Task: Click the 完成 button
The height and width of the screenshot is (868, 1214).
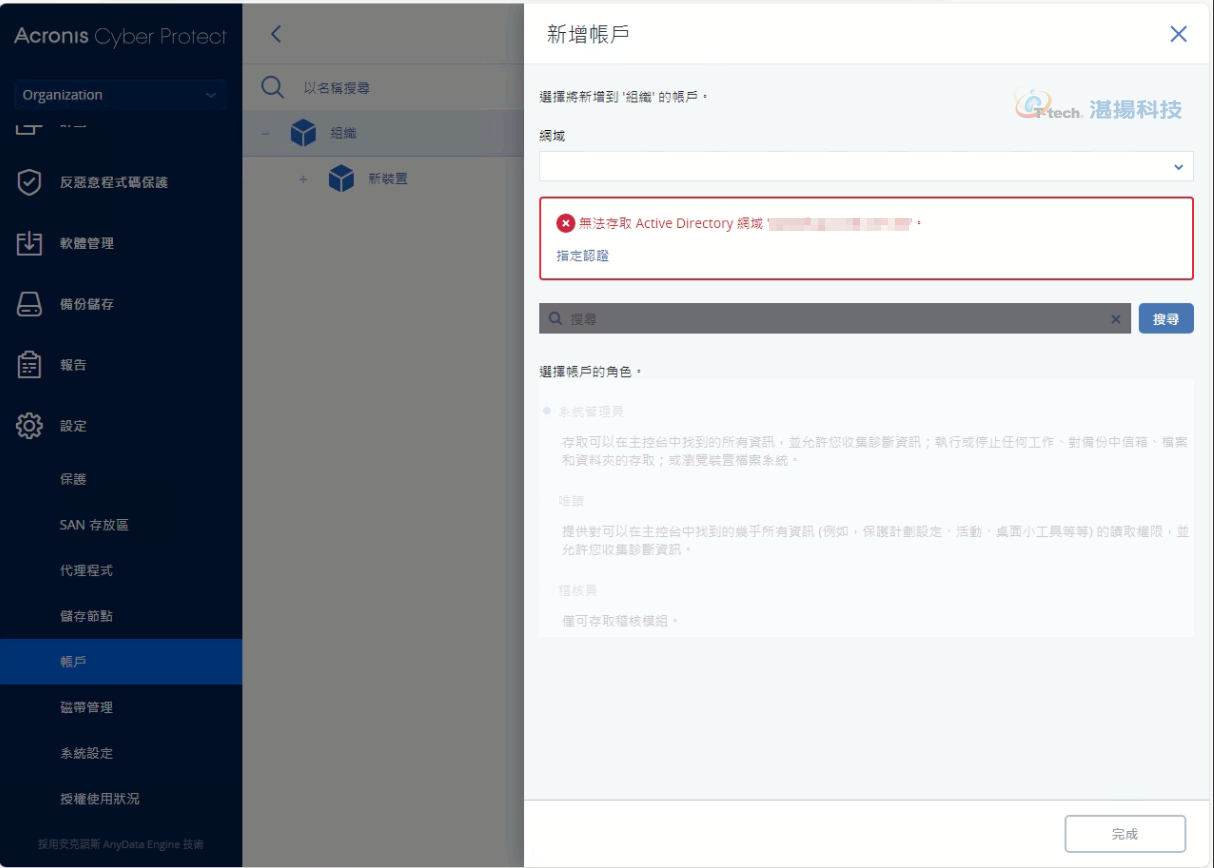Action: [1125, 834]
